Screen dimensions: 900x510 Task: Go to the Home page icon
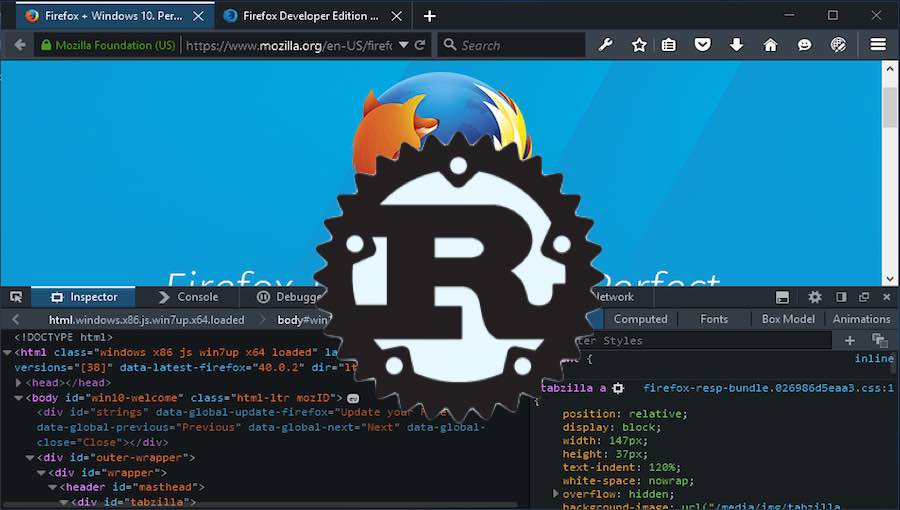point(770,45)
